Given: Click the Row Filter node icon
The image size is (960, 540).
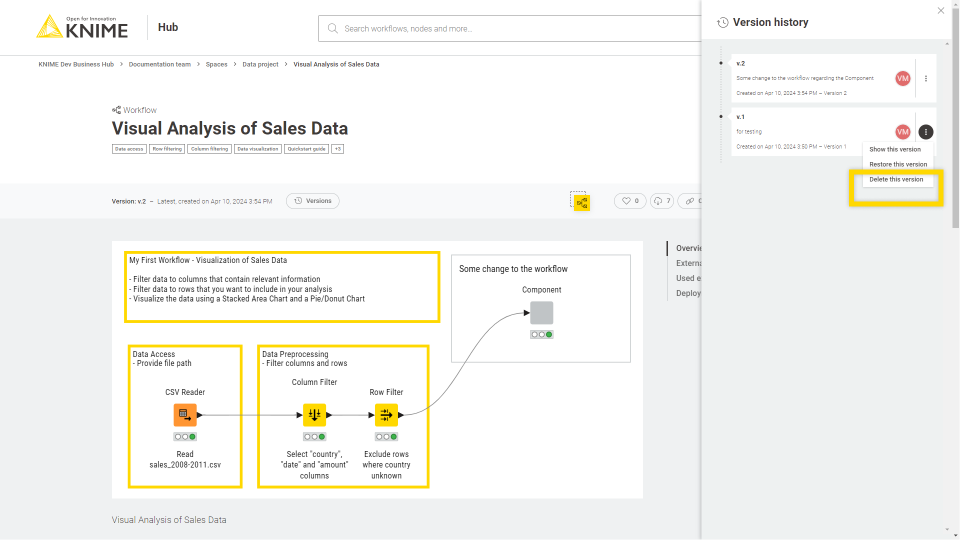Looking at the screenshot, I should [x=386, y=415].
